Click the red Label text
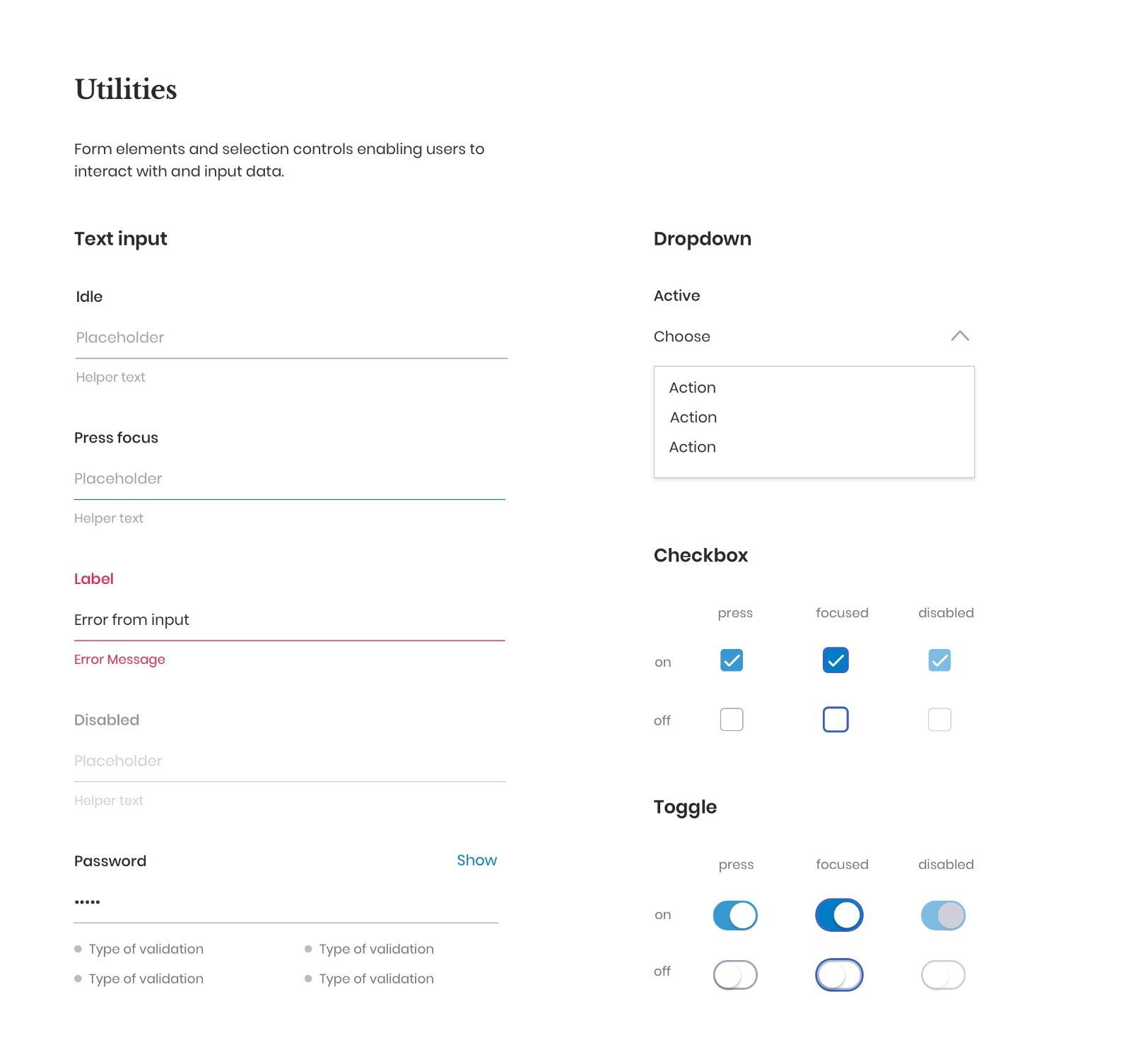The width and height of the screenshot is (1131, 1064). (94, 579)
